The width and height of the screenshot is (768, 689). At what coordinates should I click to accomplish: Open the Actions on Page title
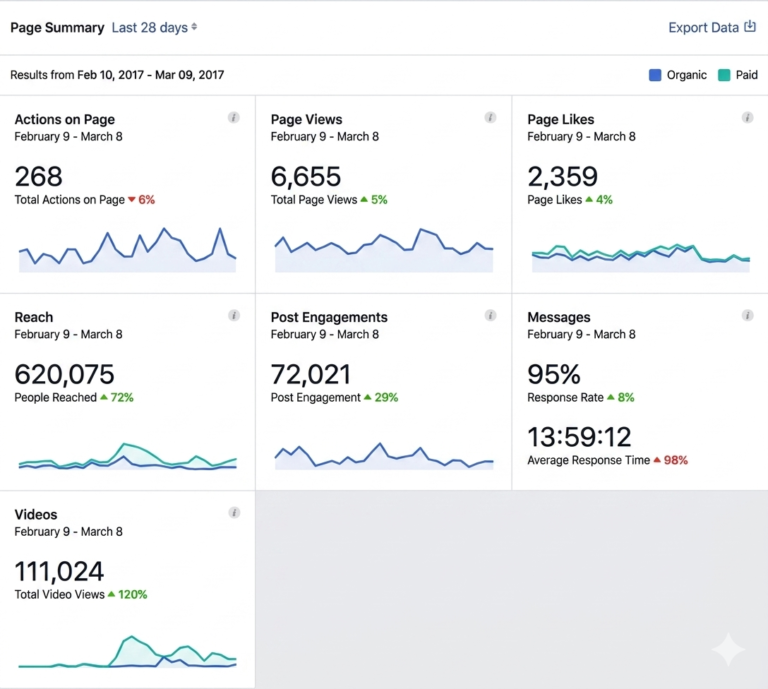[65, 119]
